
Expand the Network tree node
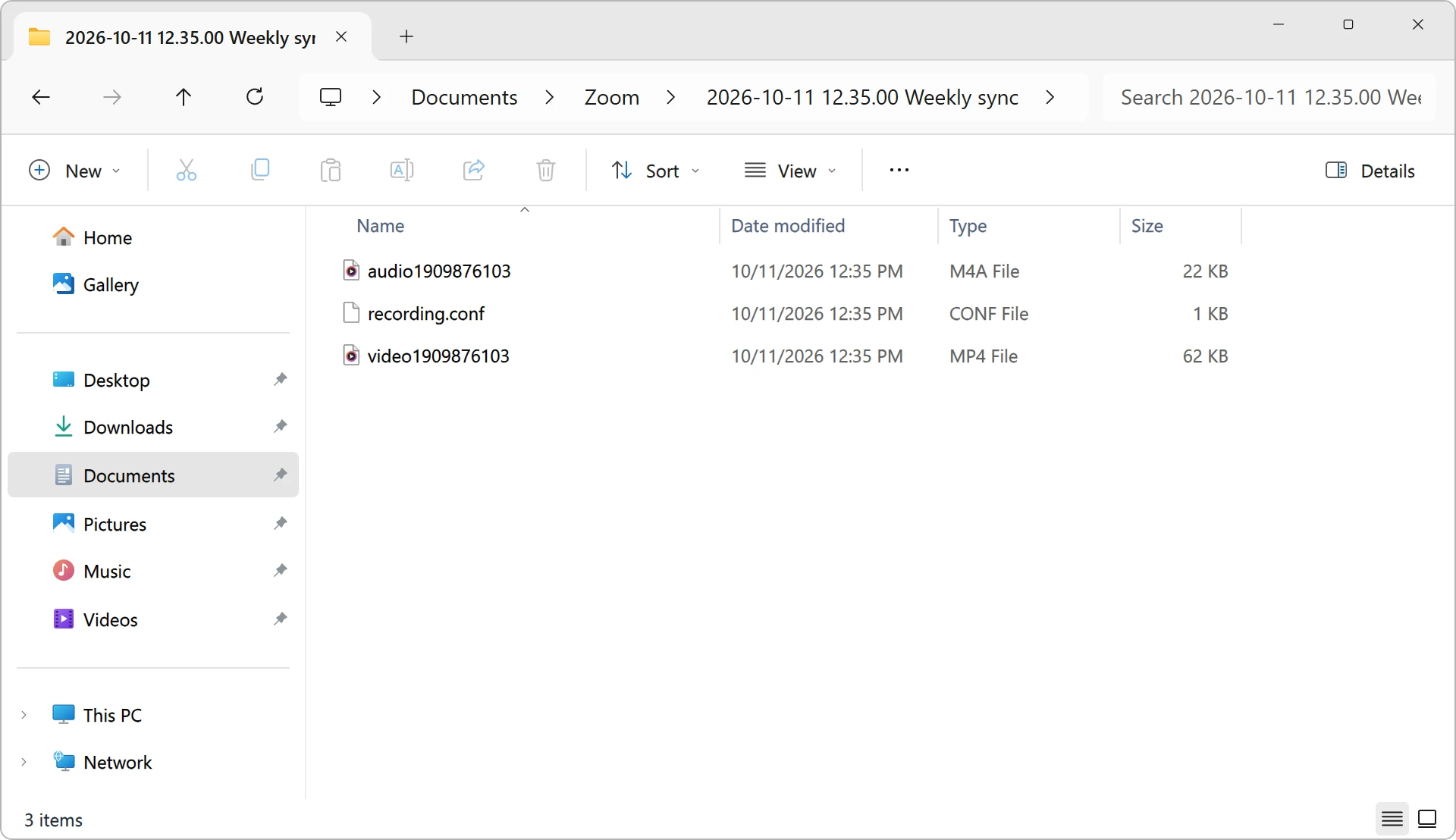pyautogui.click(x=24, y=762)
